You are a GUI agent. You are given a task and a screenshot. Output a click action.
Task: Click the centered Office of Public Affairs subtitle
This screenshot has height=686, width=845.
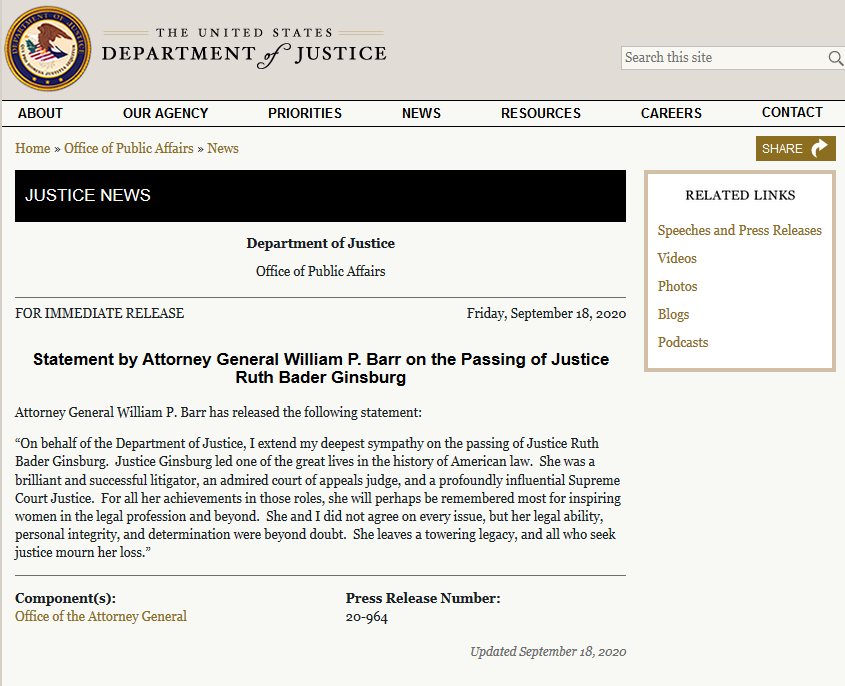click(x=321, y=271)
